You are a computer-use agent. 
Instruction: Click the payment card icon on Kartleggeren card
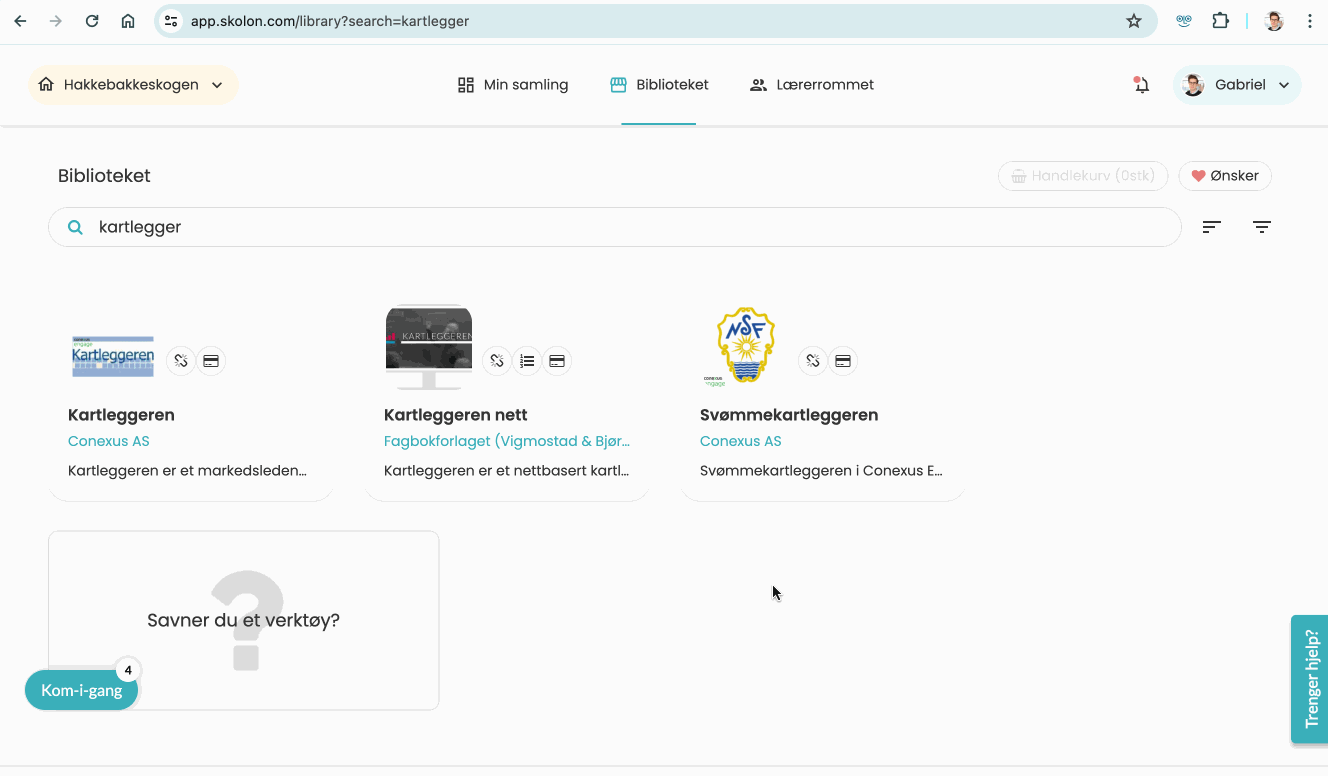point(211,361)
